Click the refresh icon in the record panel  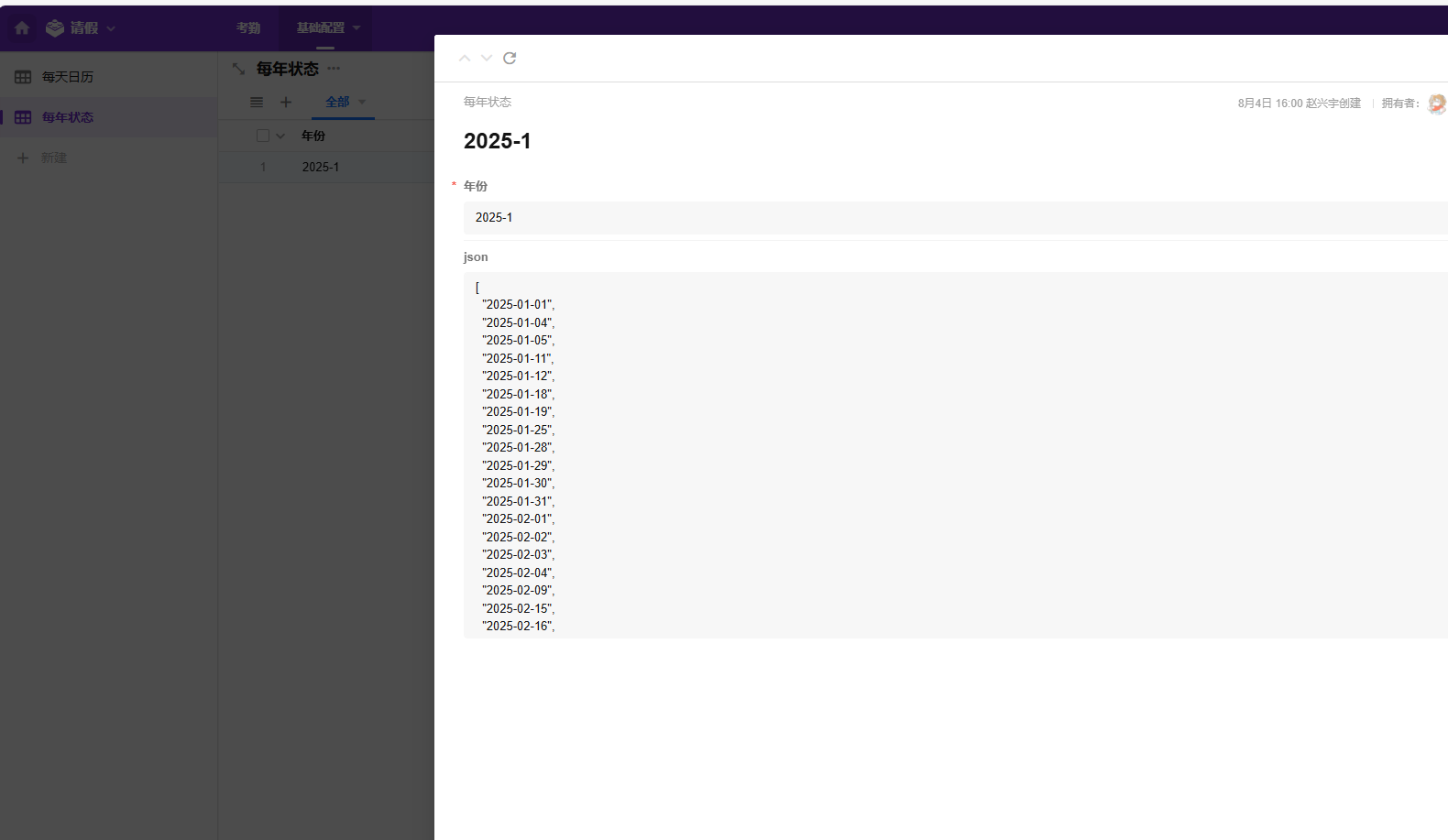tap(510, 59)
